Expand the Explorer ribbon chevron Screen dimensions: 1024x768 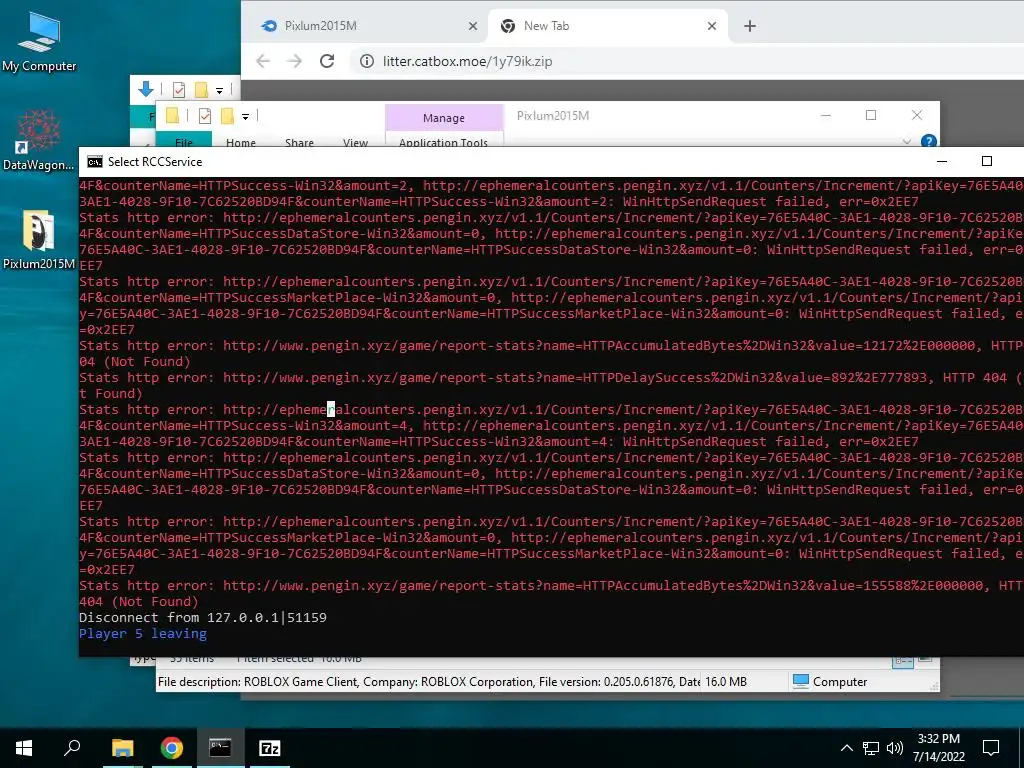(906, 141)
